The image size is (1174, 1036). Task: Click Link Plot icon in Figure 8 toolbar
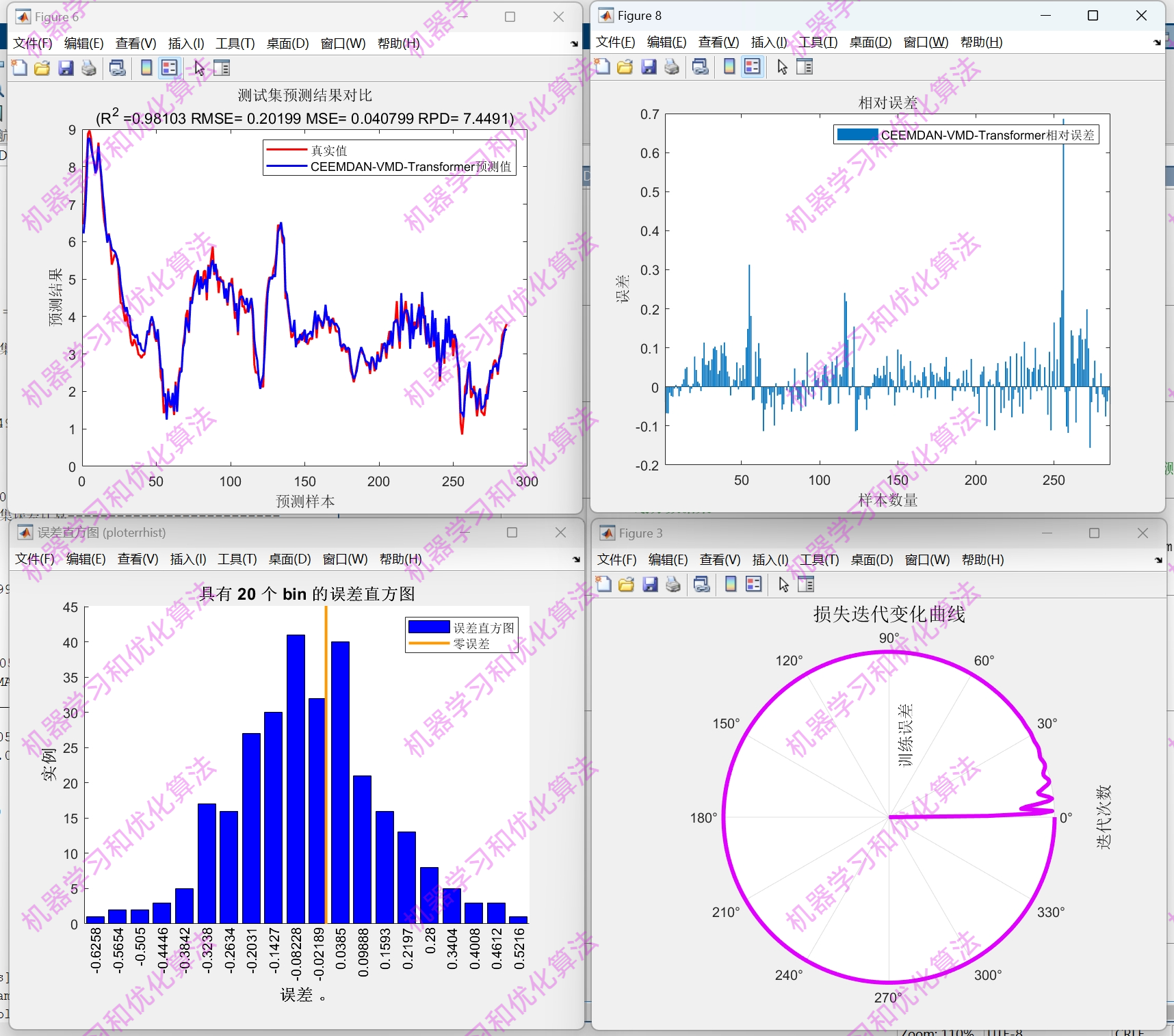point(701,66)
